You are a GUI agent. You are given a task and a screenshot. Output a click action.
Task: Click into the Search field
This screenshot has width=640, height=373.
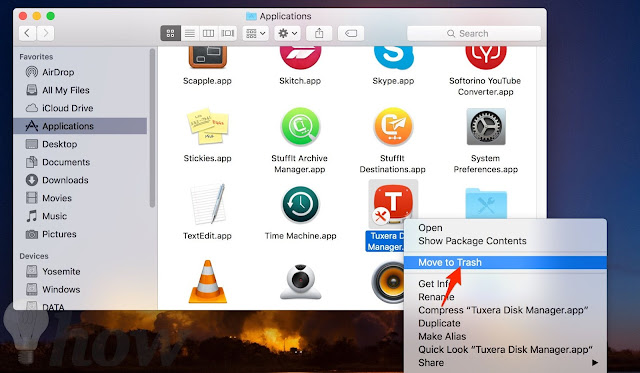pos(474,33)
